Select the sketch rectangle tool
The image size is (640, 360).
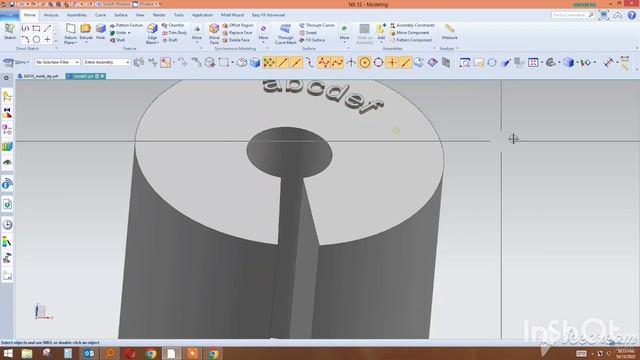point(36,29)
